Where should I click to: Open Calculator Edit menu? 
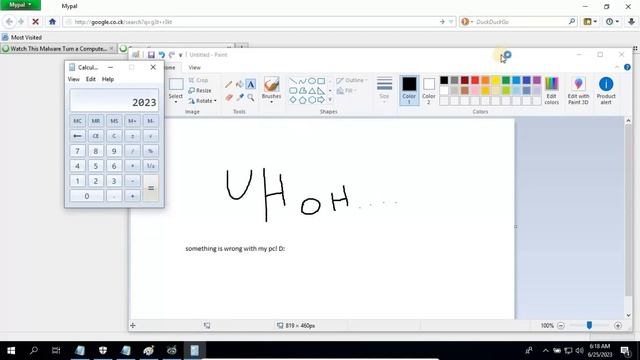[x=91, y=79]
